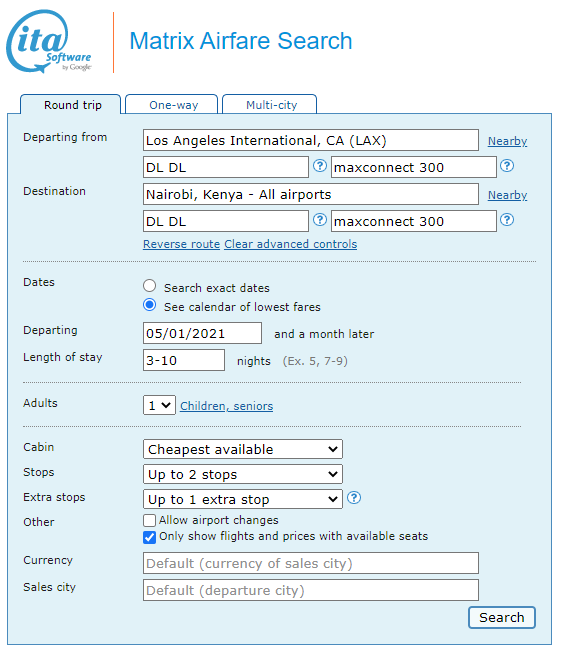Switch to the Multi-city tab

270,105
